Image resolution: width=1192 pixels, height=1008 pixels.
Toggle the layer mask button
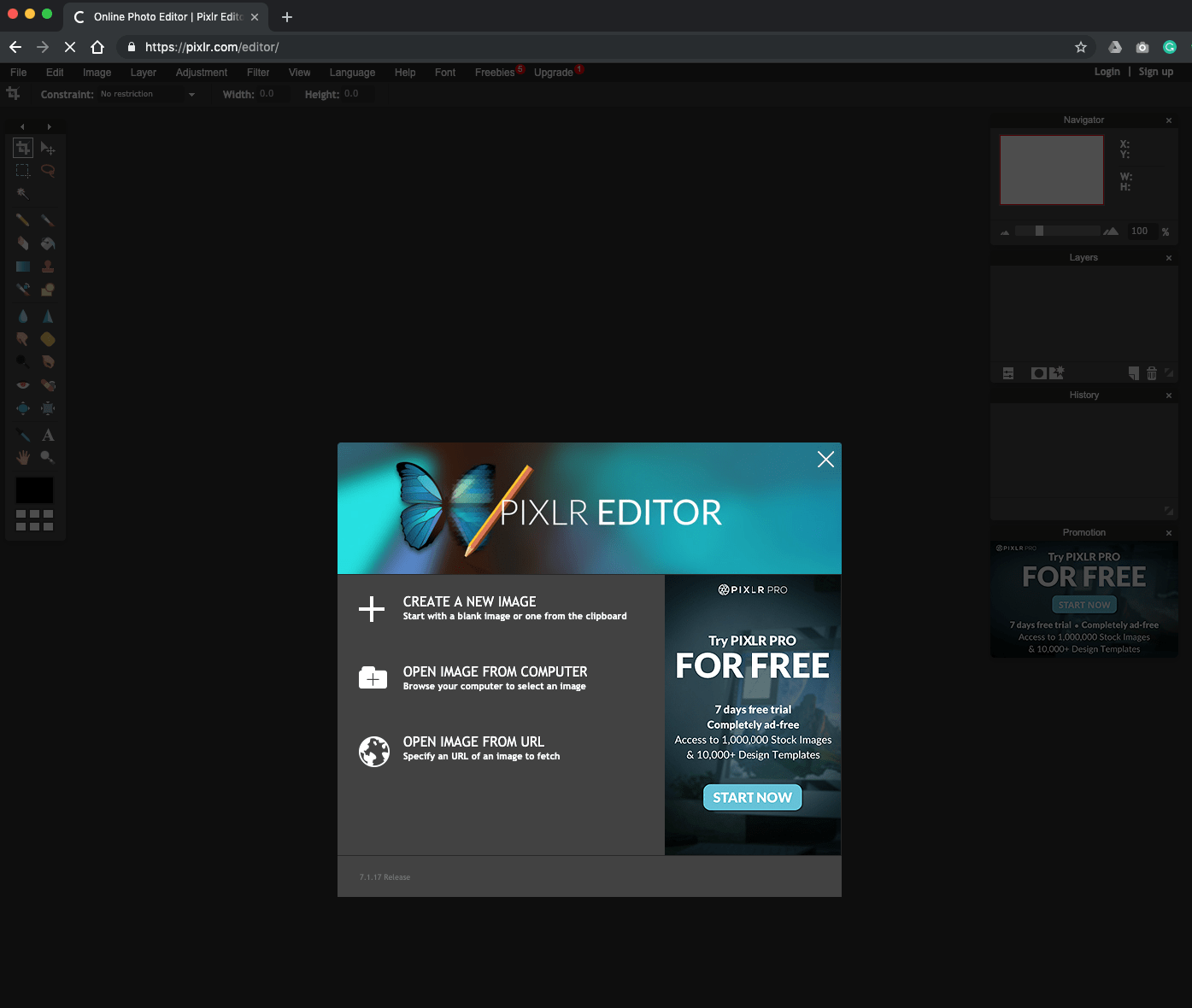1038,373
